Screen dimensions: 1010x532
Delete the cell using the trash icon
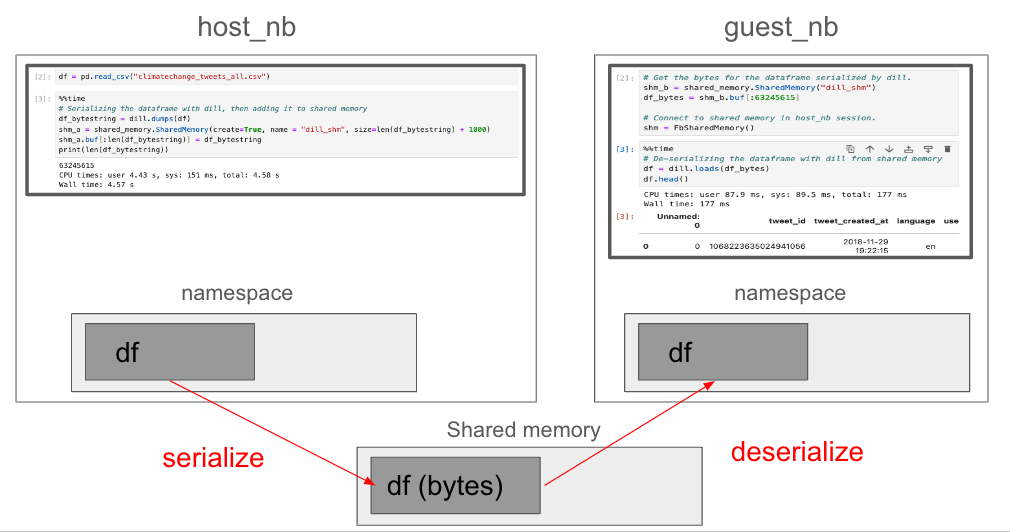point(947,149)
